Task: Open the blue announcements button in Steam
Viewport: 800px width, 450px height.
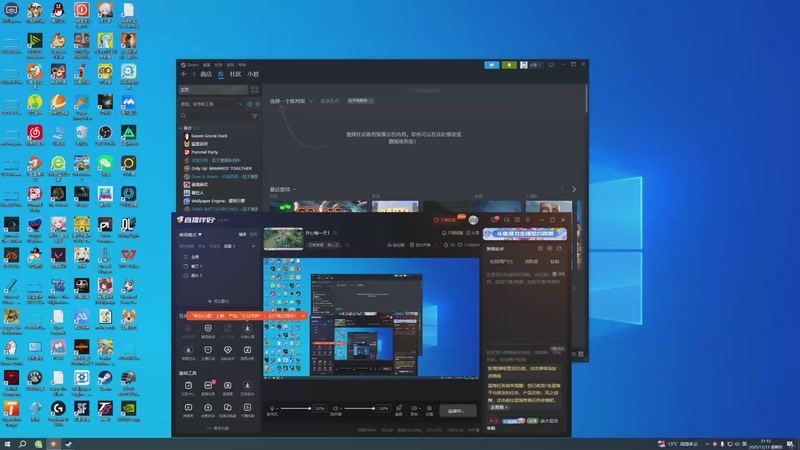Action: coord(491,65)
